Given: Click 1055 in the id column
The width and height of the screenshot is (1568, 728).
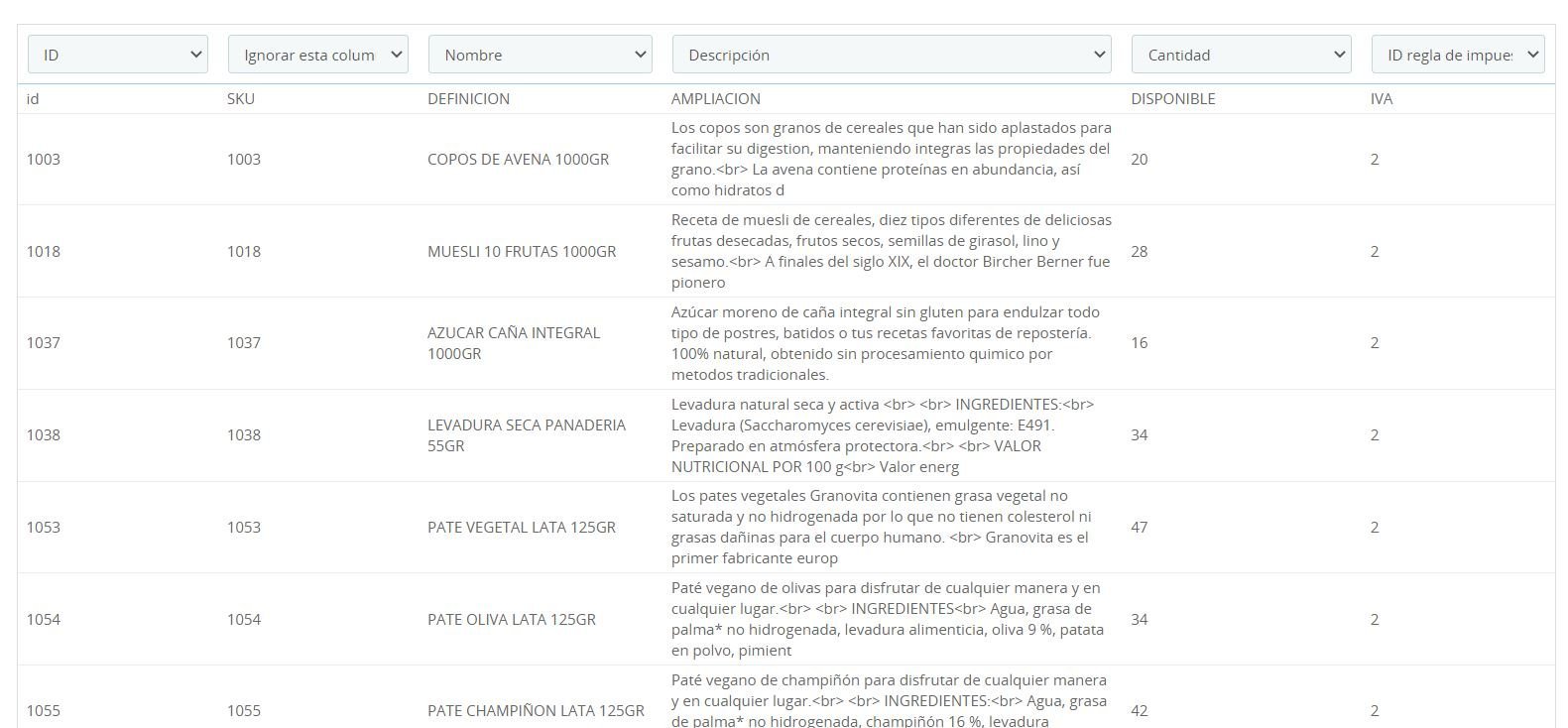Looking at the screenshot, I should tap(44, 711).
